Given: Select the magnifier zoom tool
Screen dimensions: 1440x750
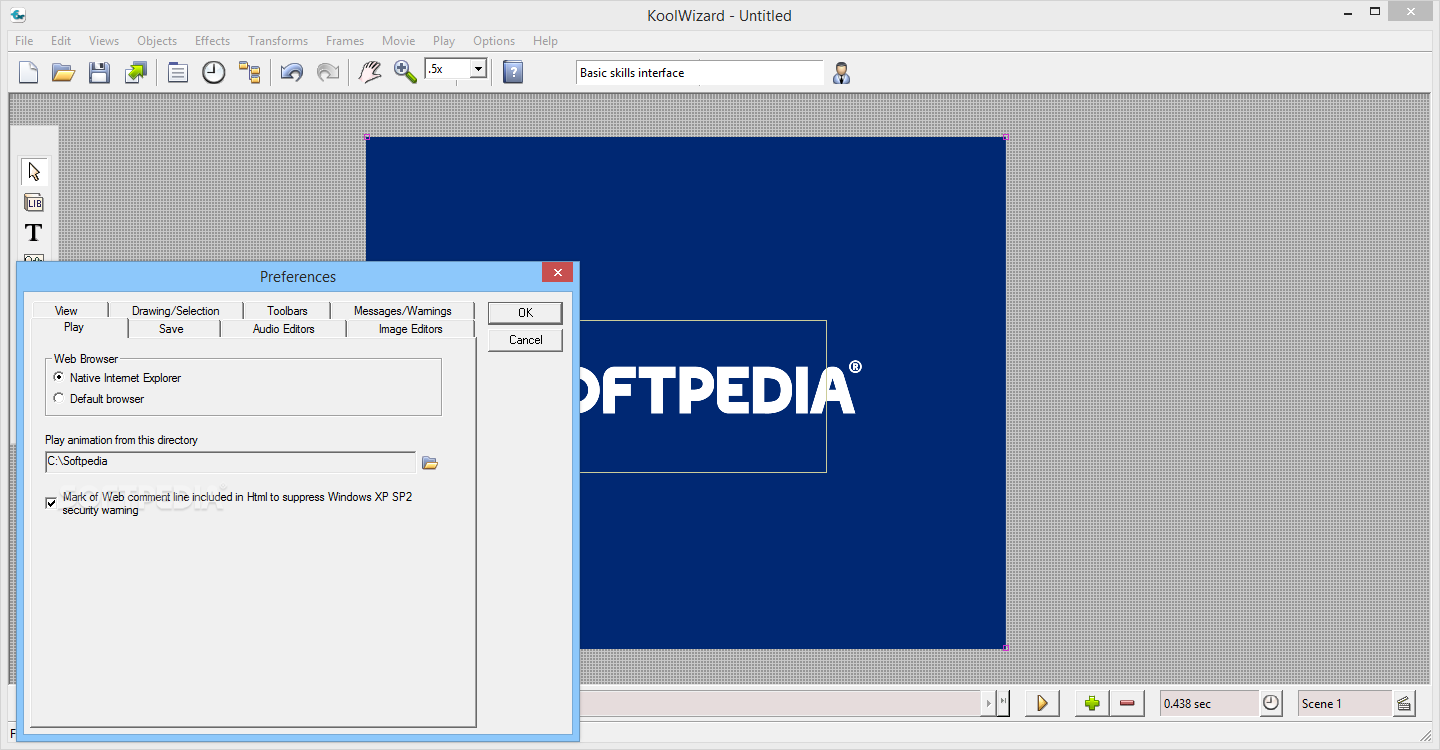Looking at the screenshot, I should [x=405, y=72].
